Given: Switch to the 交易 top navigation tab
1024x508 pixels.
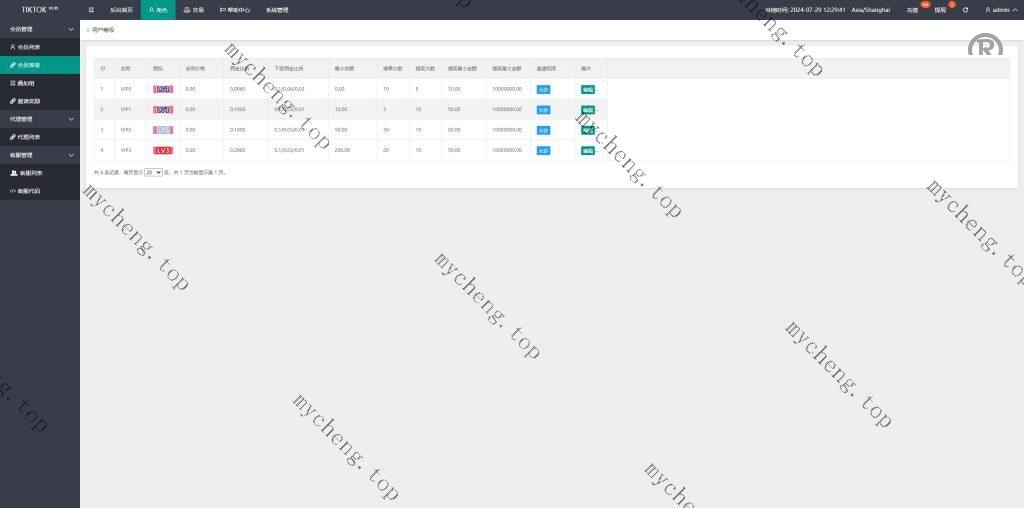Looking at the screenshot, I should [192, 10].
